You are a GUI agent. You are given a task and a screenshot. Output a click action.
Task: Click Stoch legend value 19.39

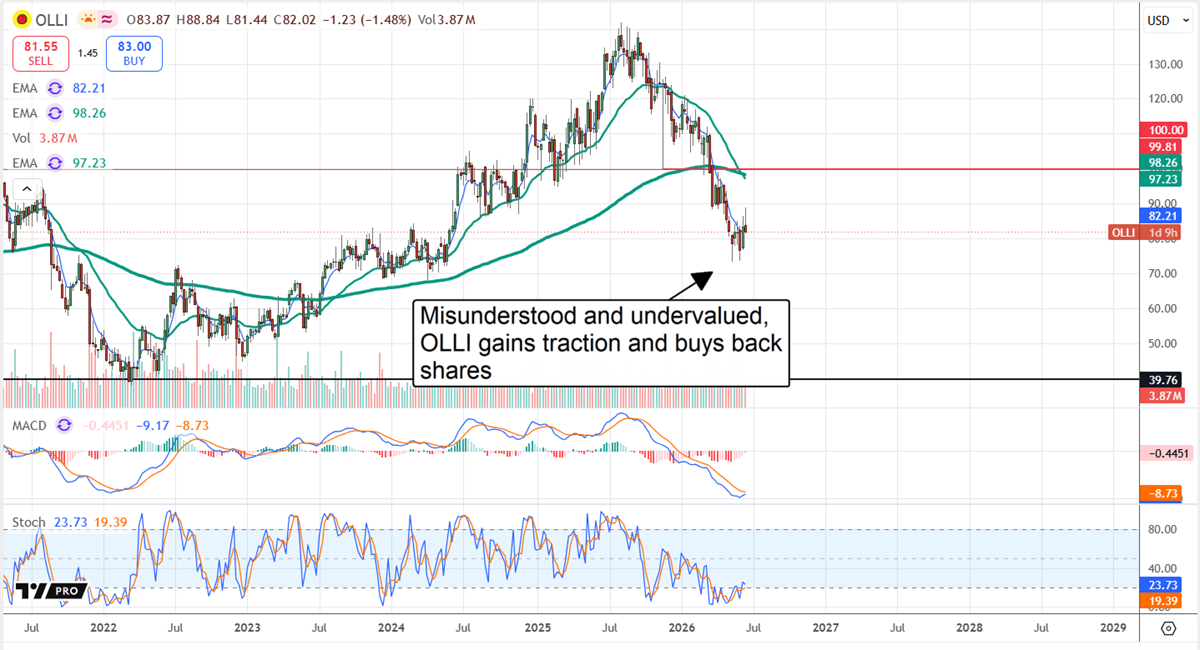tap(110, 523)
